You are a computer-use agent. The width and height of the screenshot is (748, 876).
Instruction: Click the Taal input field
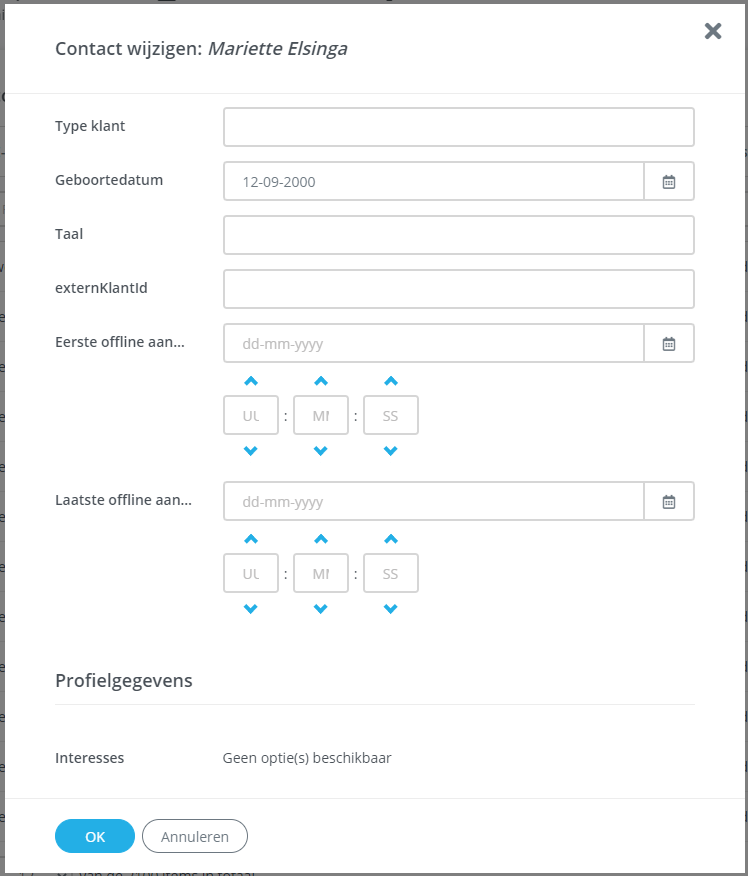click(458, 236)
